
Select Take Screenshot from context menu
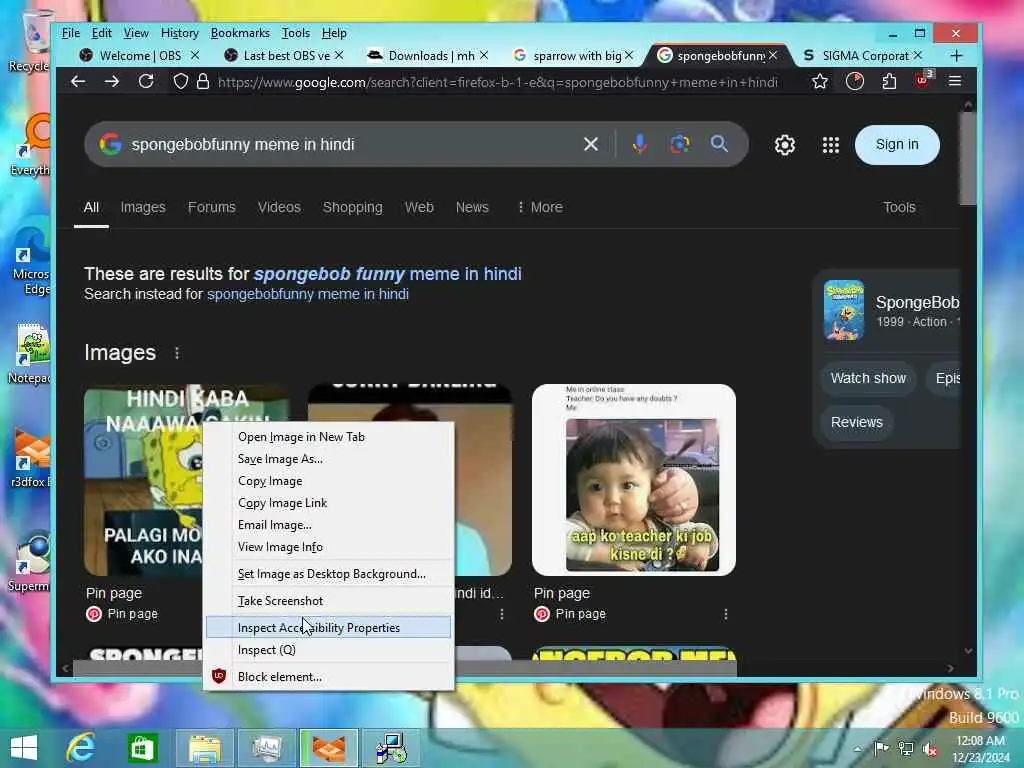click(328, 601)
